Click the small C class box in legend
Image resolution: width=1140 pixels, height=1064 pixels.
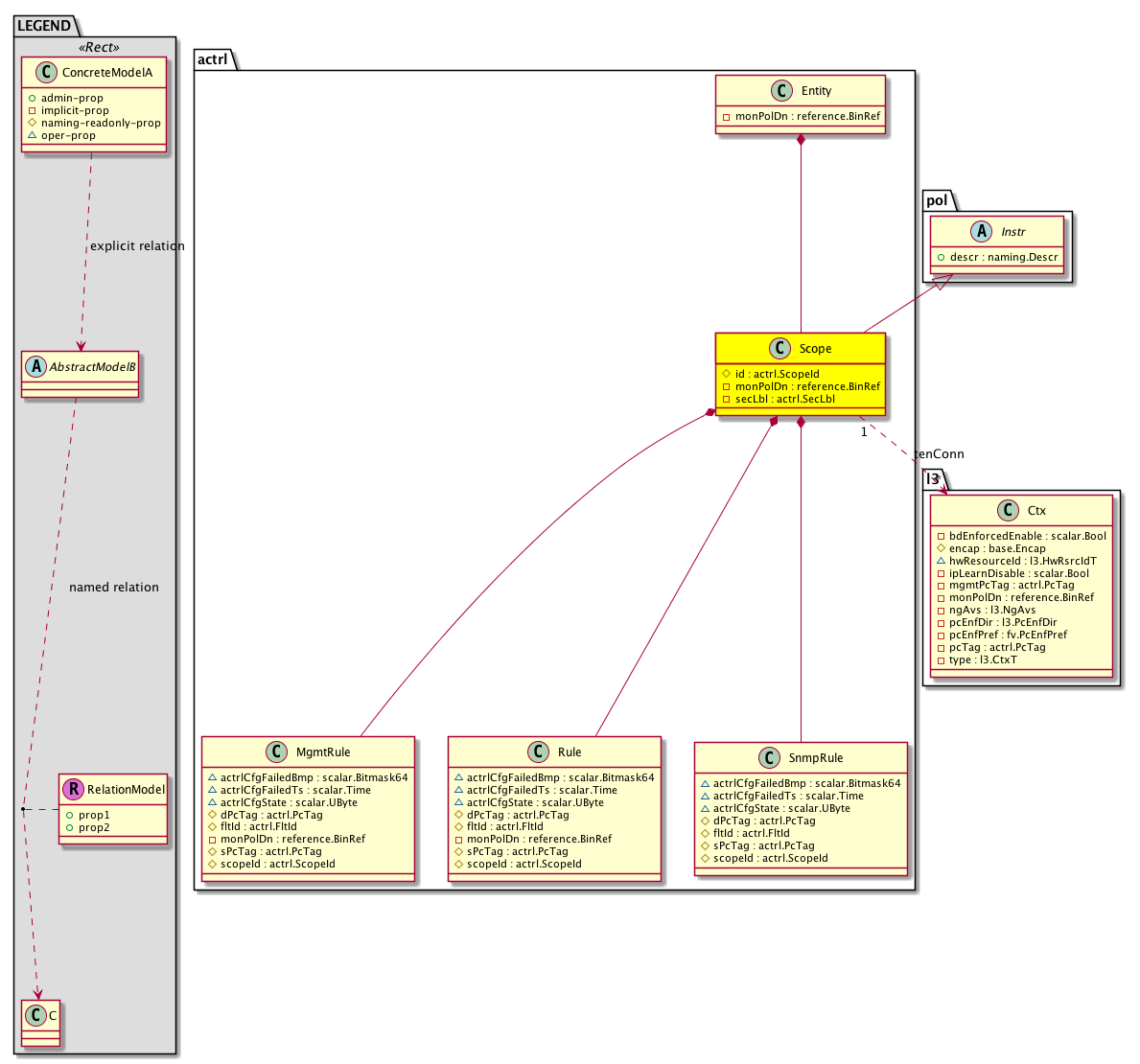(x=40, y=1023)
